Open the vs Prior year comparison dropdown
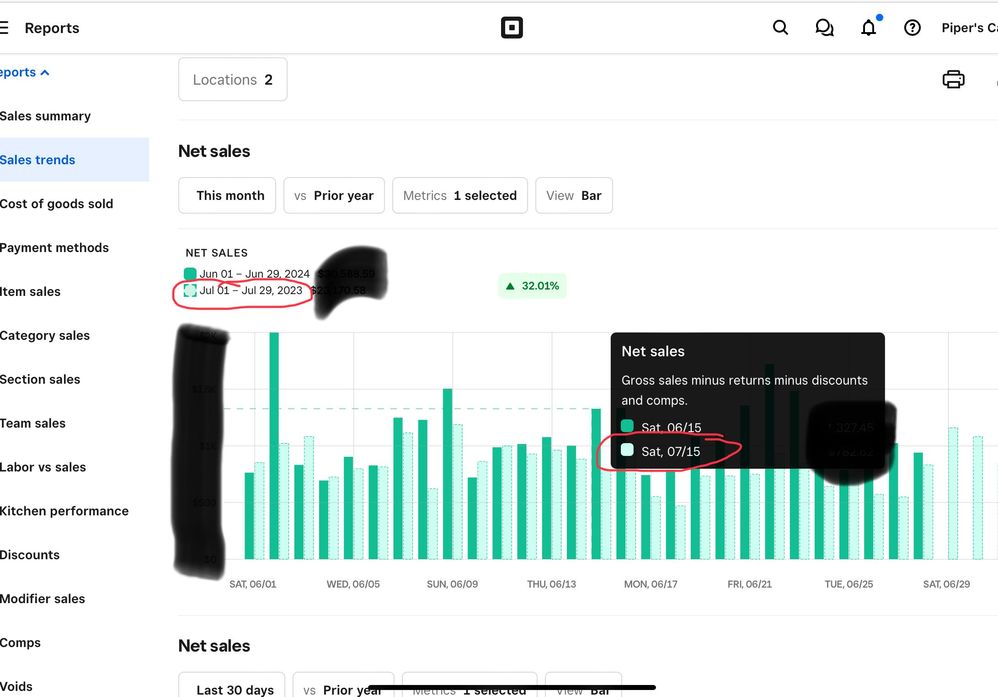The image size is (998, 697). pyautogui.click(x=334, y=196)
